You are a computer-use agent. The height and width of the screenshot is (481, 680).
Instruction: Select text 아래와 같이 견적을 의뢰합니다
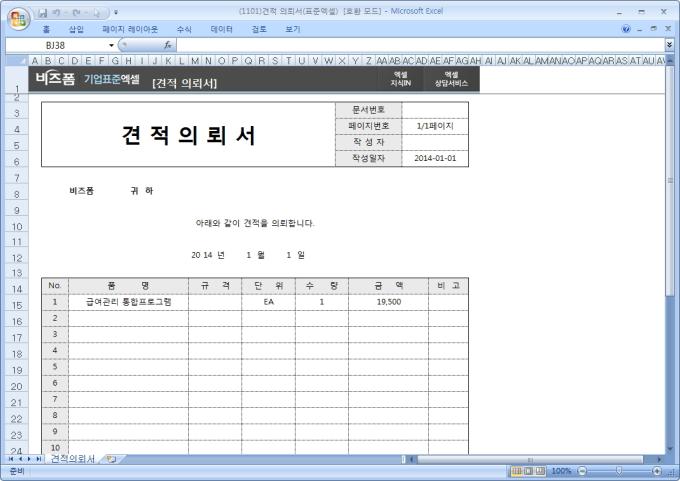[255, 223]
